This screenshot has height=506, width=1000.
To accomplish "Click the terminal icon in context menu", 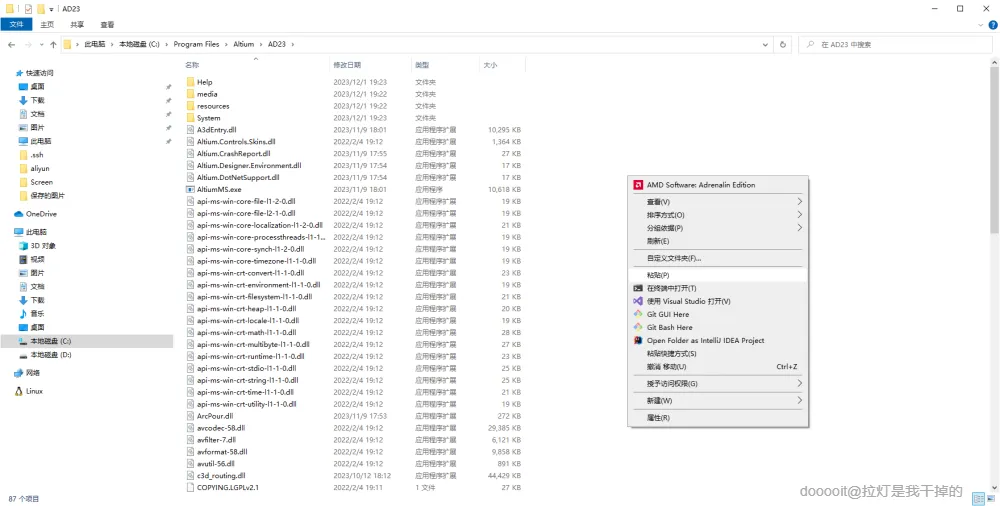I will point(637,288).
